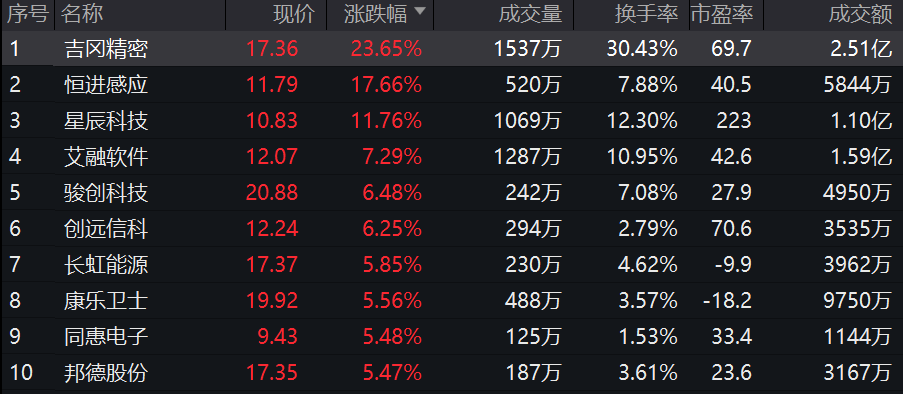This screenshot has height=394, width=903.
Task: Select the 成交额 column header
Action: [860, 15]
